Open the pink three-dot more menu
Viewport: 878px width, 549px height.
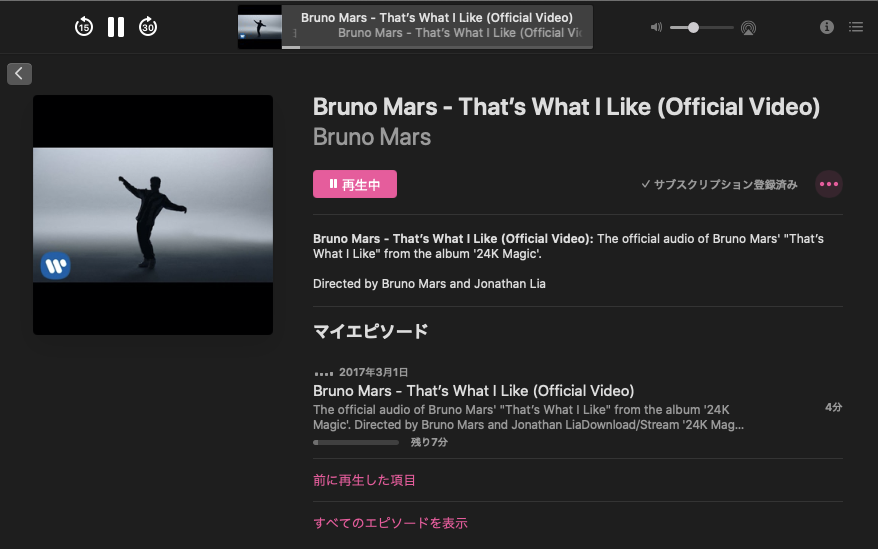829,184
